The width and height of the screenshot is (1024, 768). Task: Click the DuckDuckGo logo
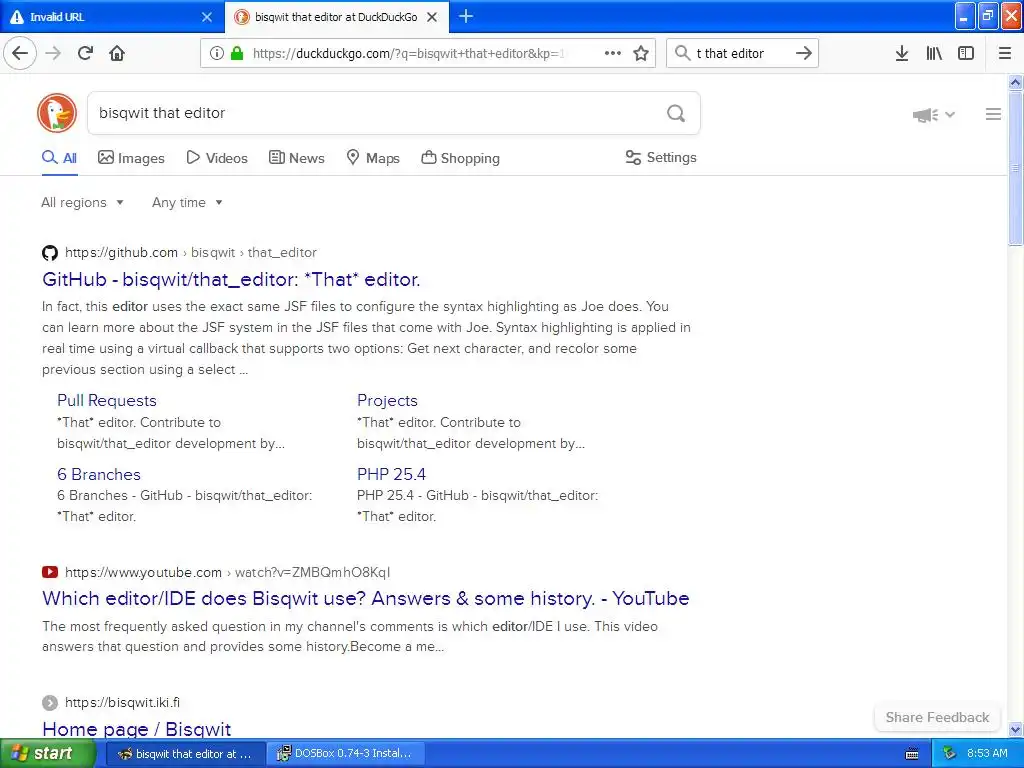57,113
